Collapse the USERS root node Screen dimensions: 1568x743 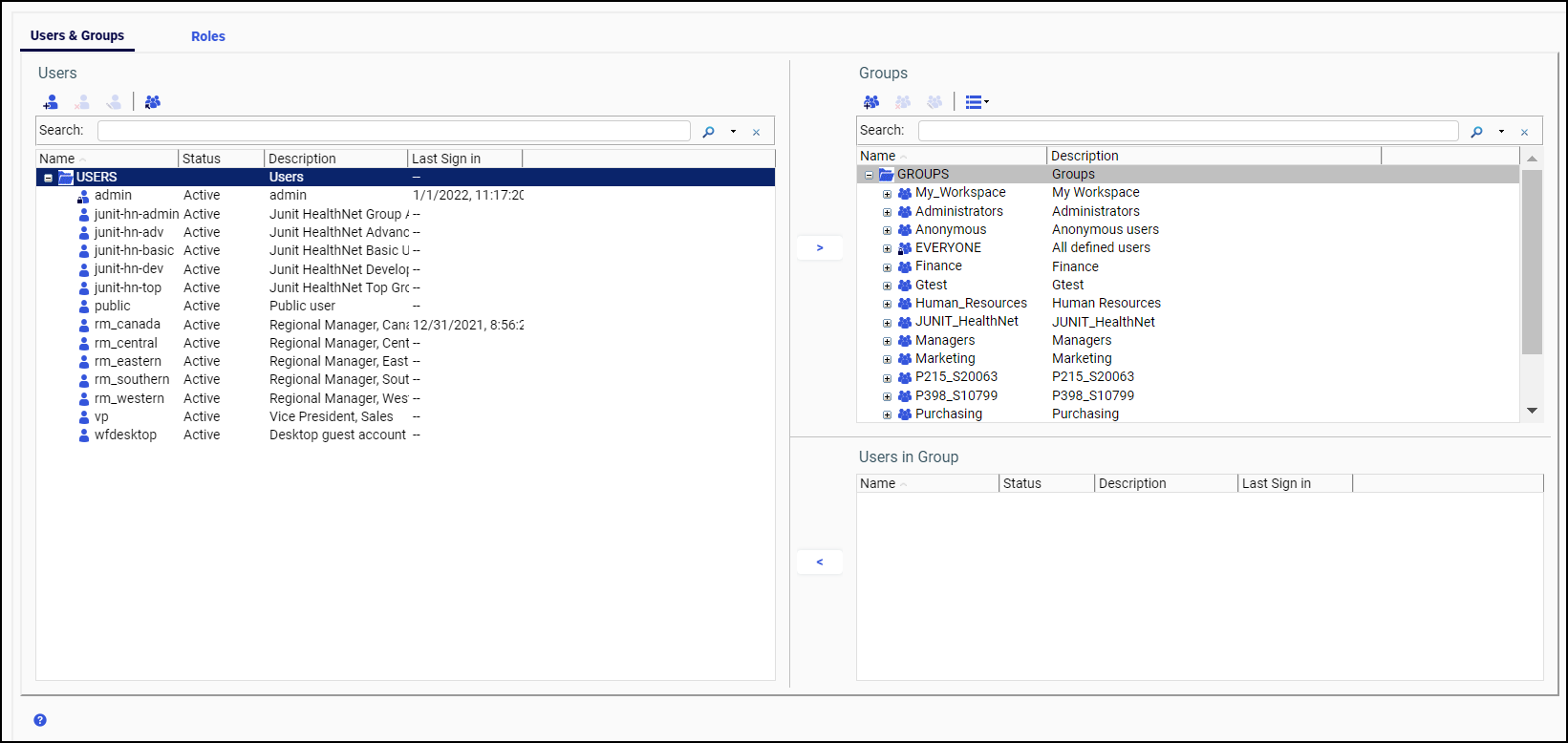(48, 178)
